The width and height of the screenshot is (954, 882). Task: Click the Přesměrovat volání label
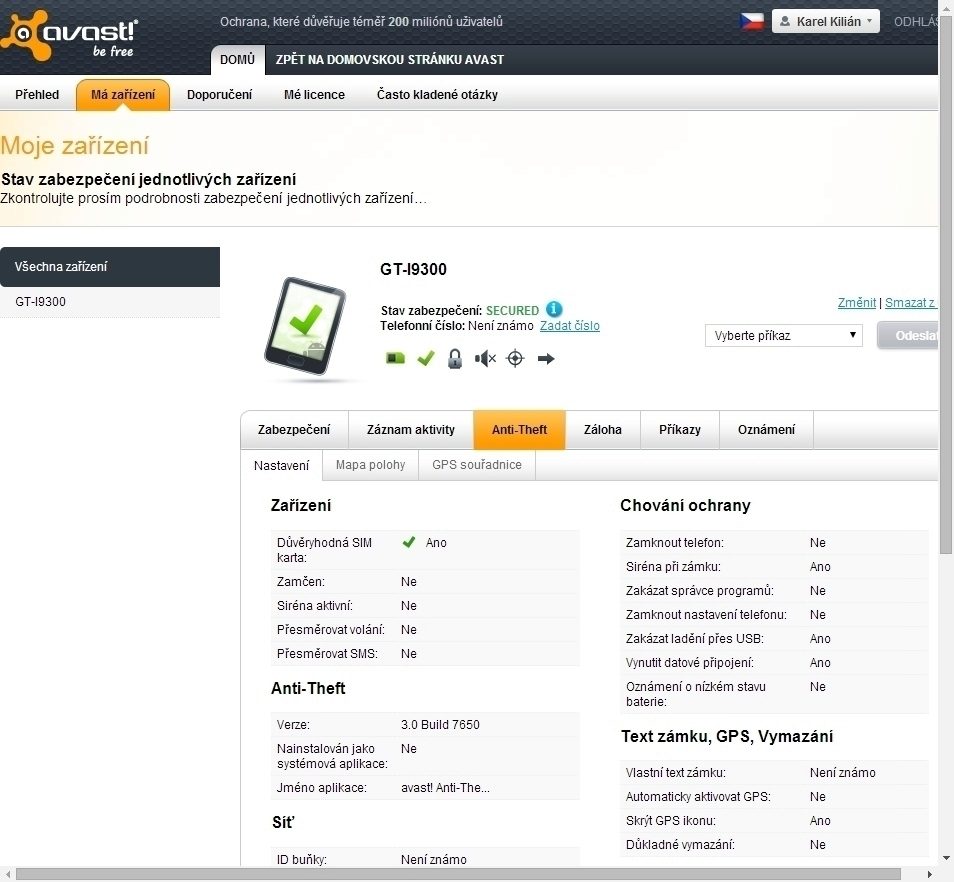click(x=330, y=630)
